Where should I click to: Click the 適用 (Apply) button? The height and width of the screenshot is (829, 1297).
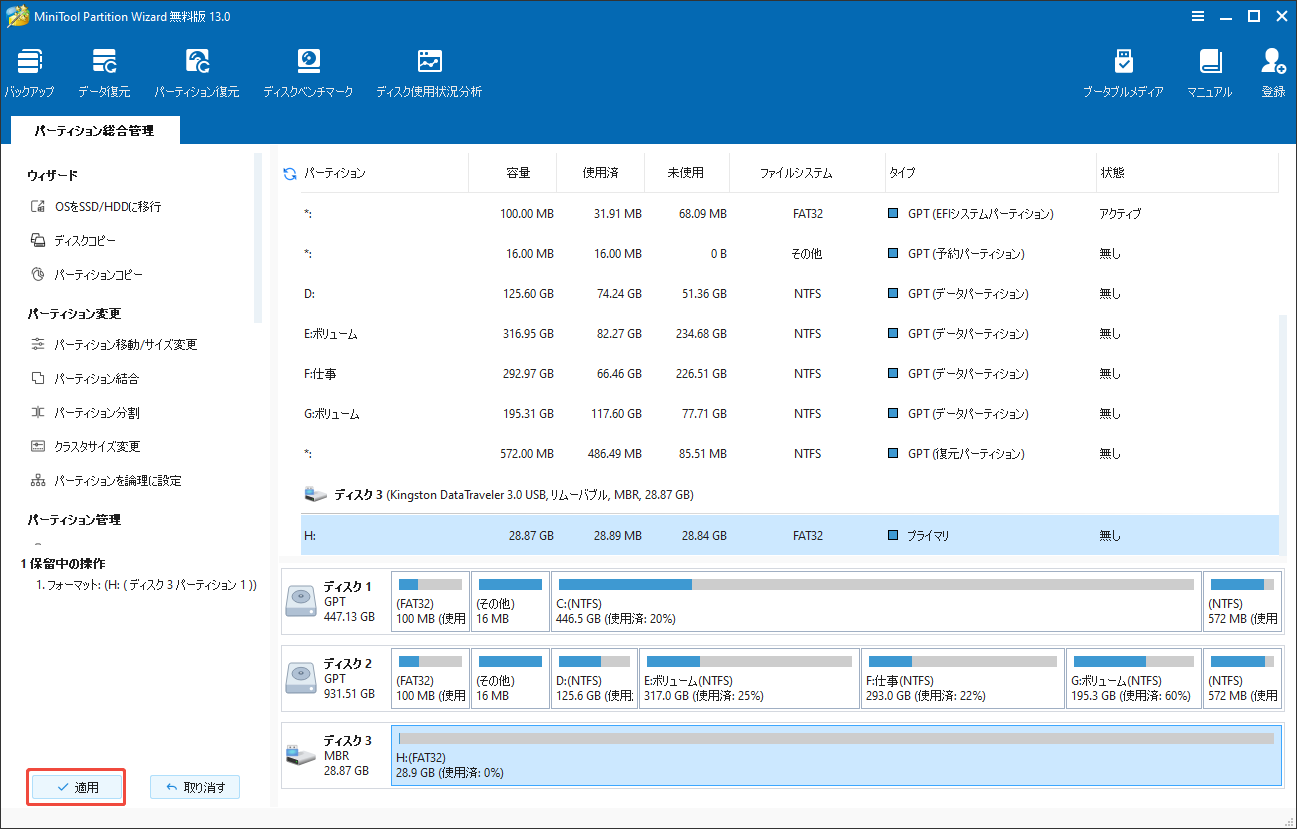click(75, 787)
